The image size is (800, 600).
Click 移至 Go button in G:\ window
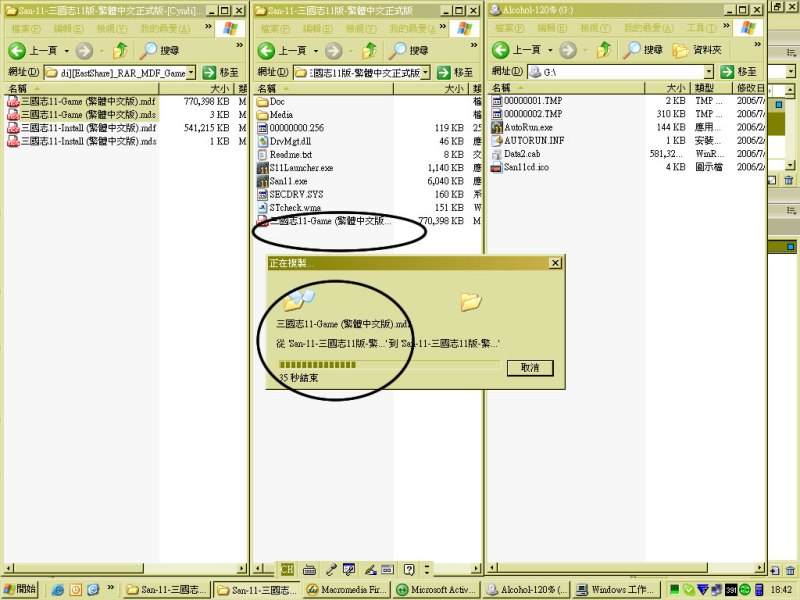(738, 72)
